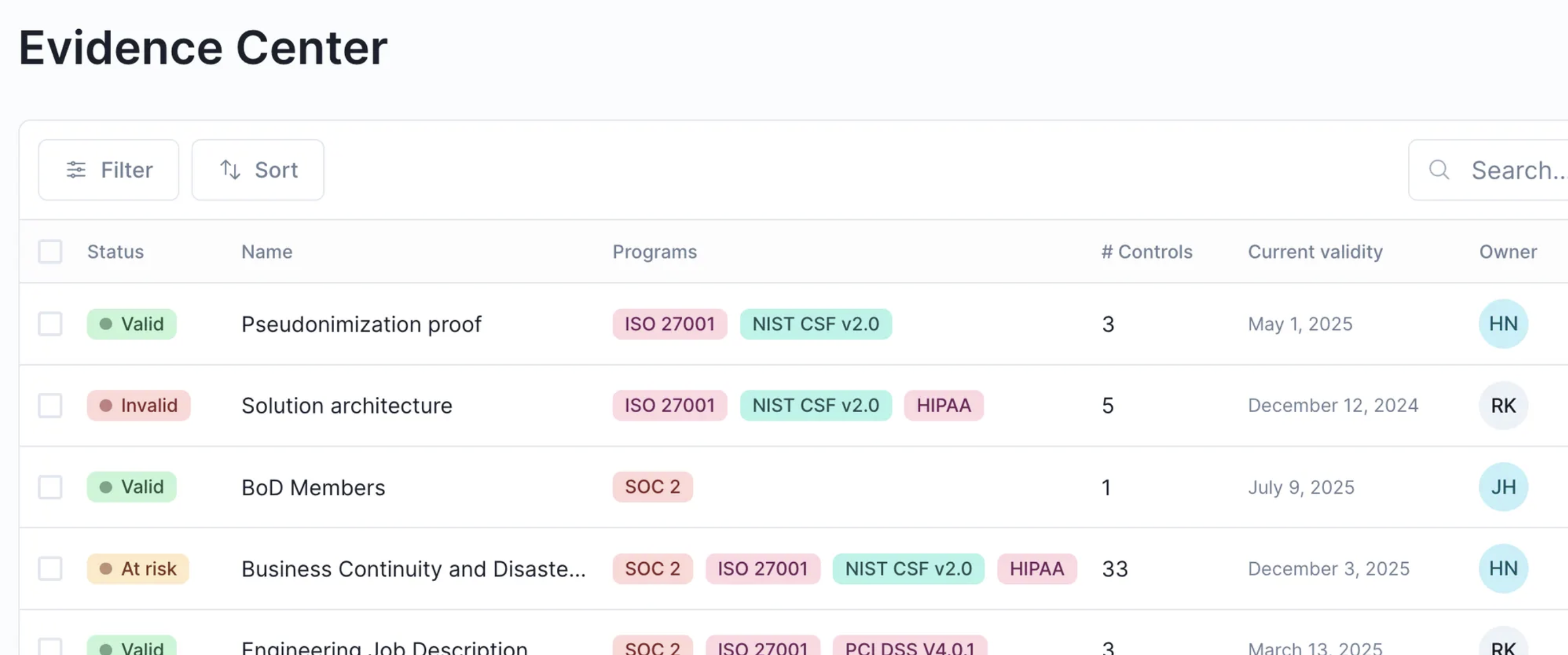
Task: Open the Pseudonimization proof evidence item
Action: coord(361,324)
